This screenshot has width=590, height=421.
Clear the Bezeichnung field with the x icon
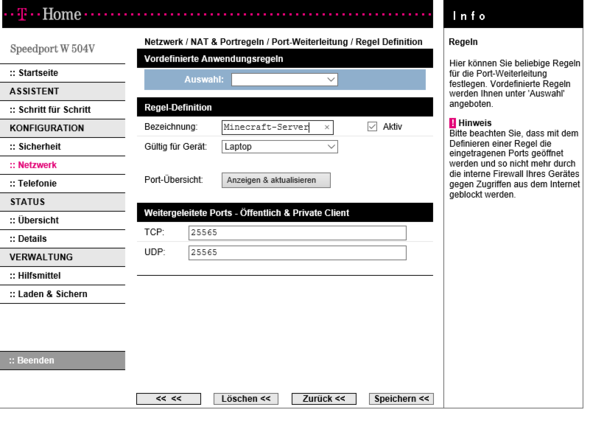[327, 127]
